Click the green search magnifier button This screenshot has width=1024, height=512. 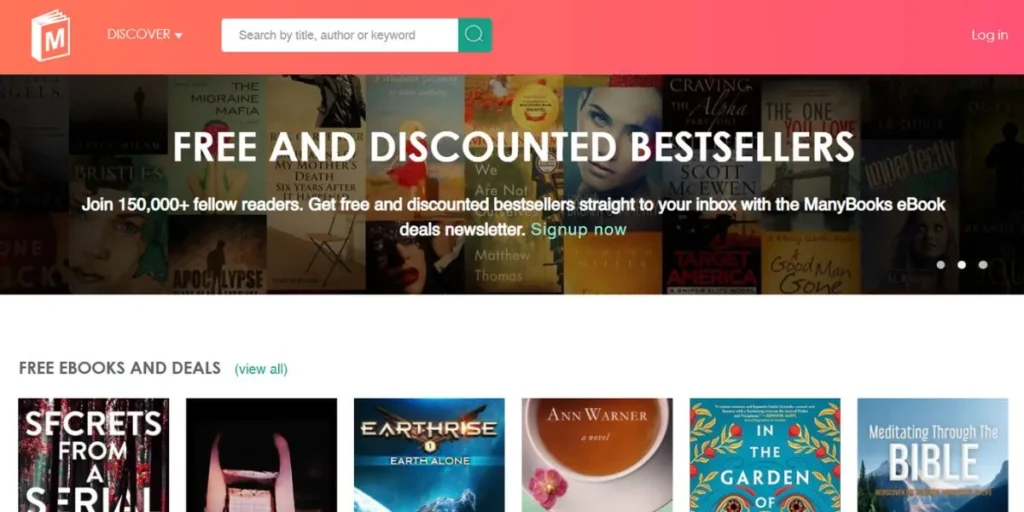click(x=475, y=35)
